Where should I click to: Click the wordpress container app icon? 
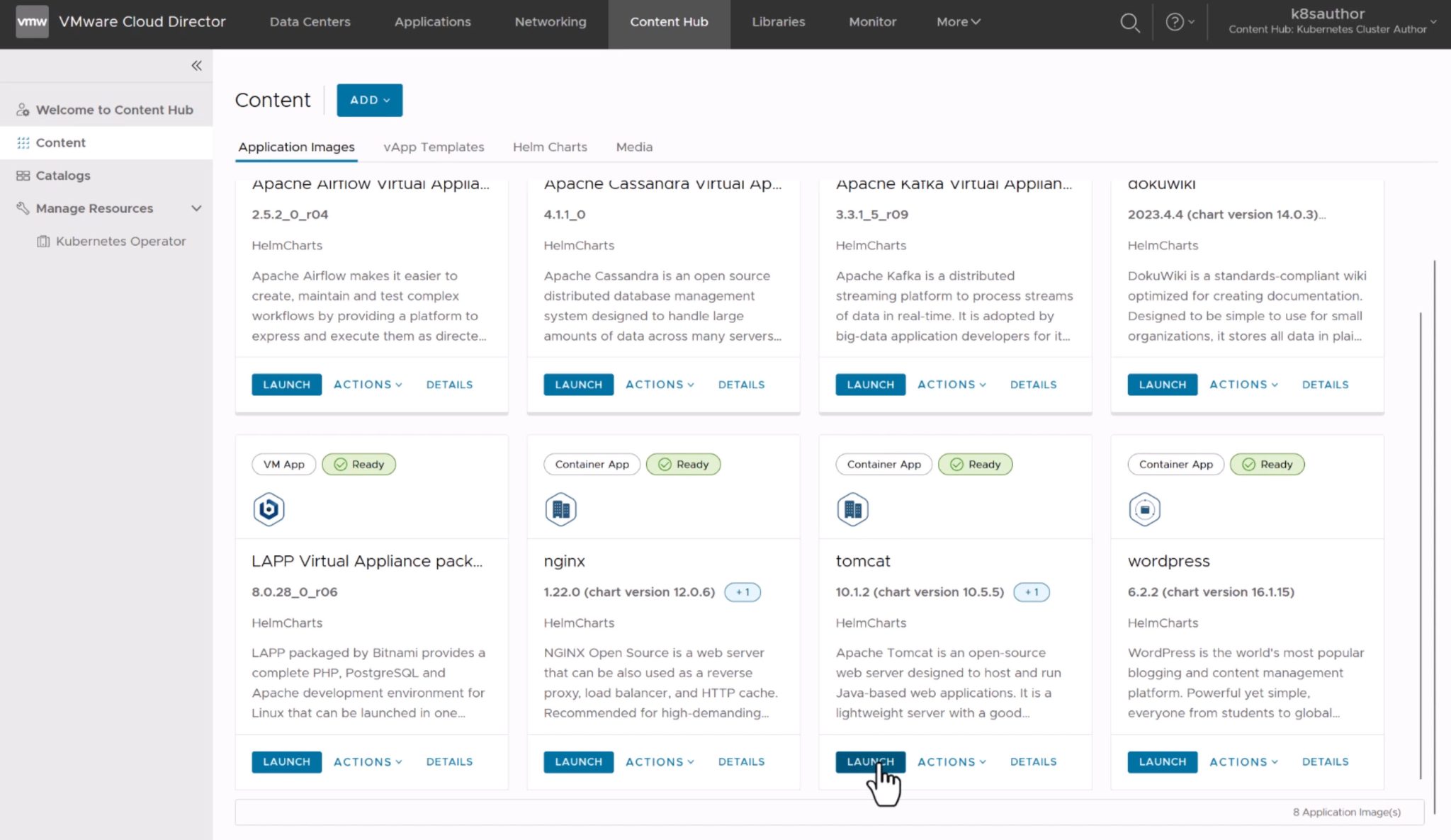tap(1144, 509)
